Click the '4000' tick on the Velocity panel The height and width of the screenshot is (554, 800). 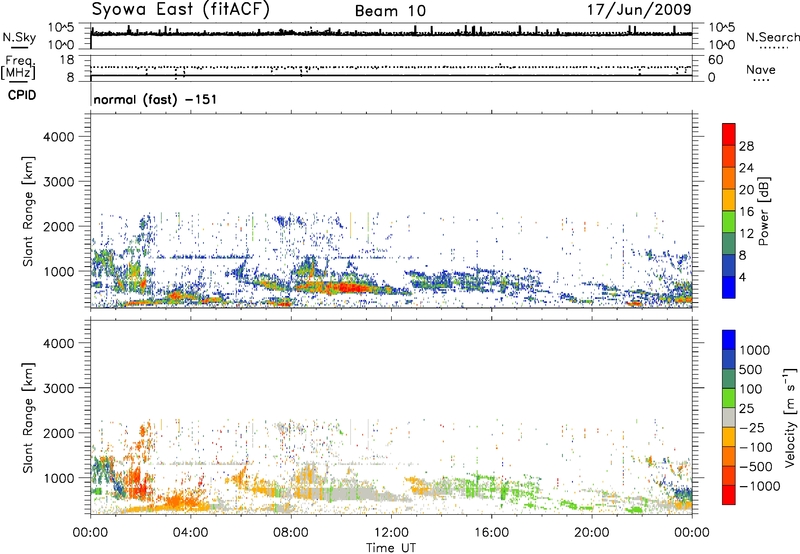(x=59, y=343)
